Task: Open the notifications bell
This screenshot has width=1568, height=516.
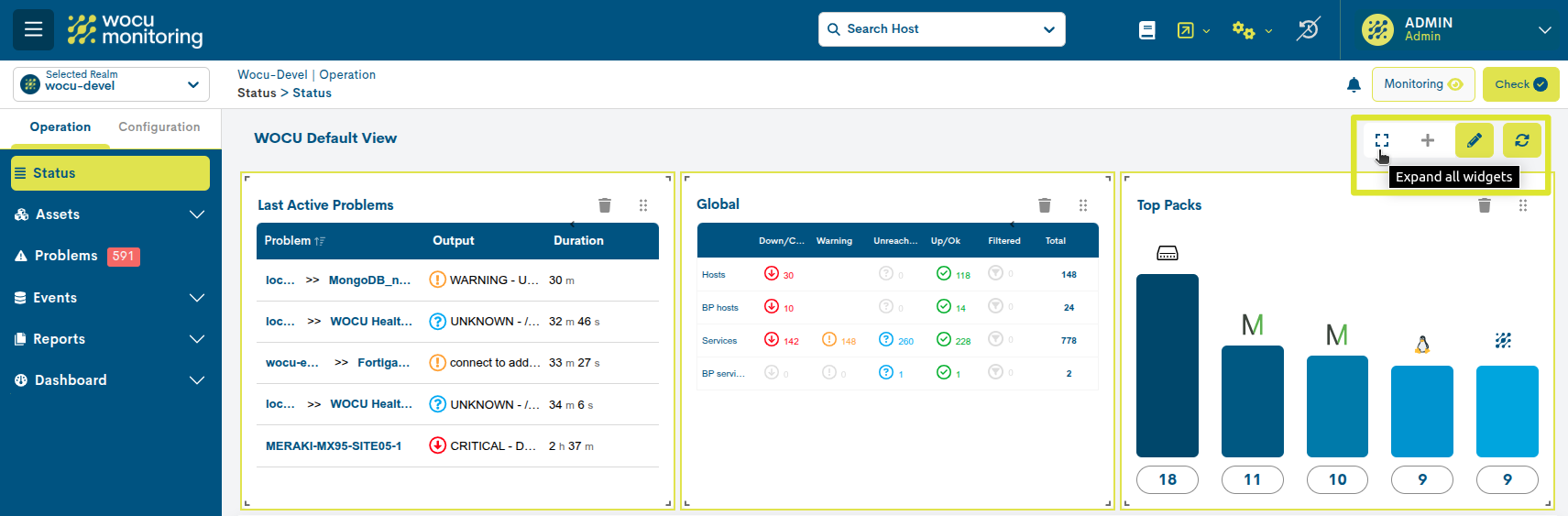Action: (x=1354, y=85)
